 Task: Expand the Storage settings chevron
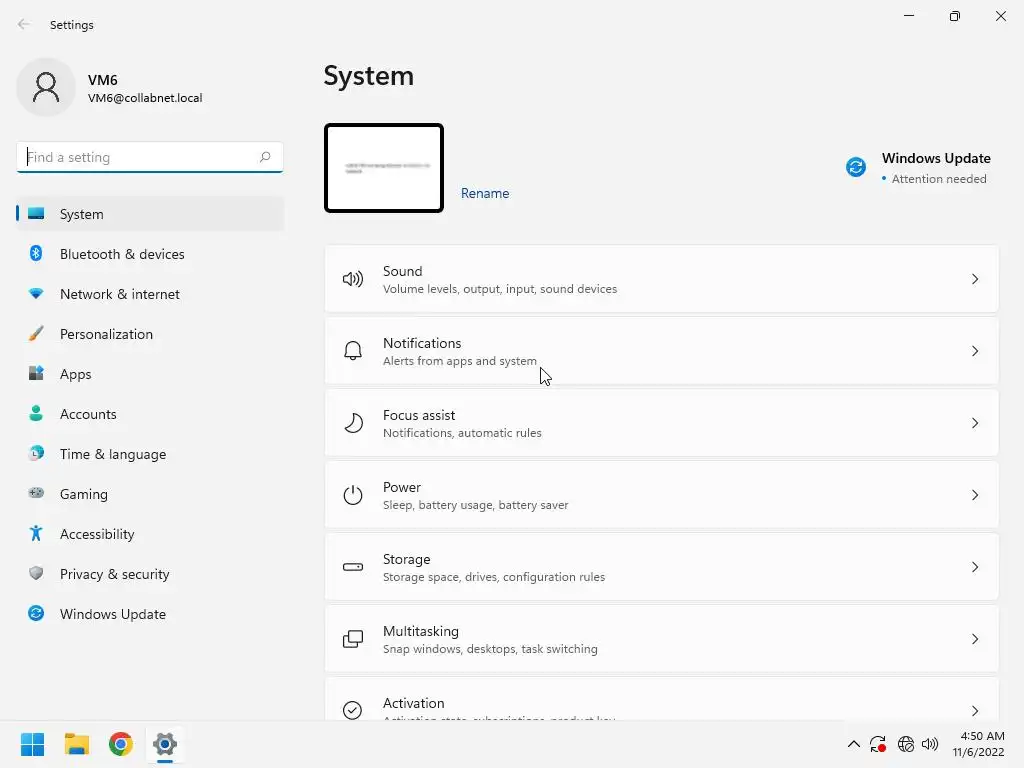(974, 567)
